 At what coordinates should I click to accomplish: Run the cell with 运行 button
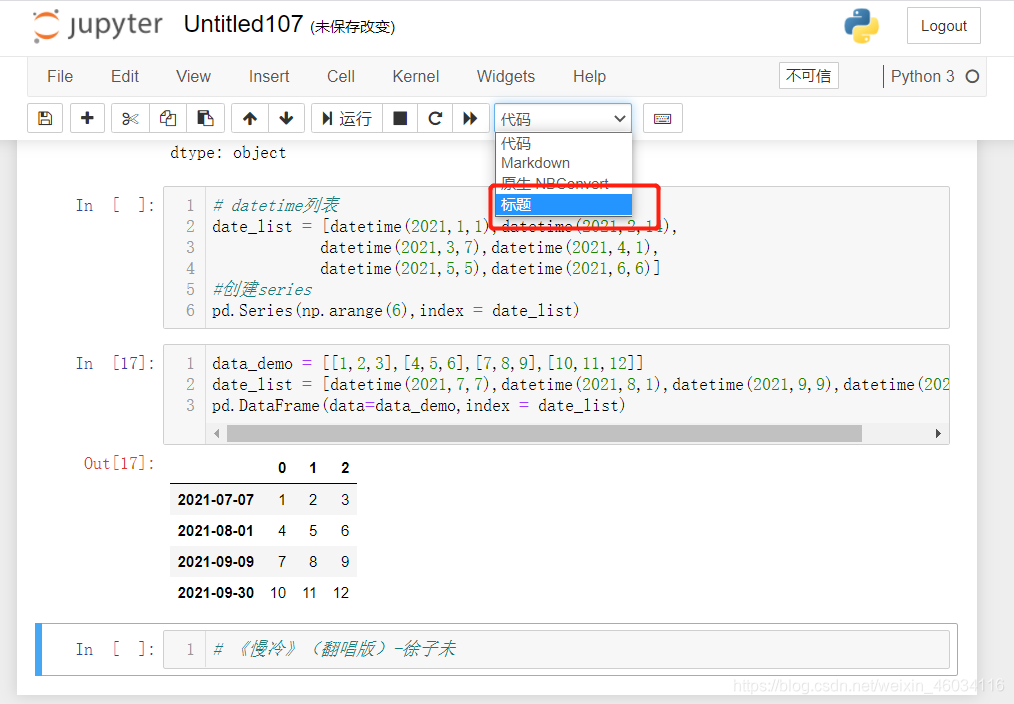(x=347, y=118)
